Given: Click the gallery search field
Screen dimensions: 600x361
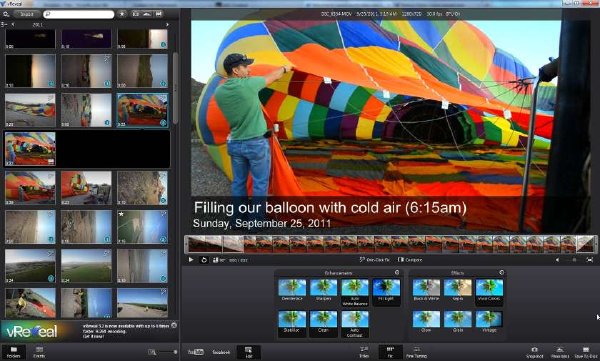Looking at the screenshot, I should (79, 14).
